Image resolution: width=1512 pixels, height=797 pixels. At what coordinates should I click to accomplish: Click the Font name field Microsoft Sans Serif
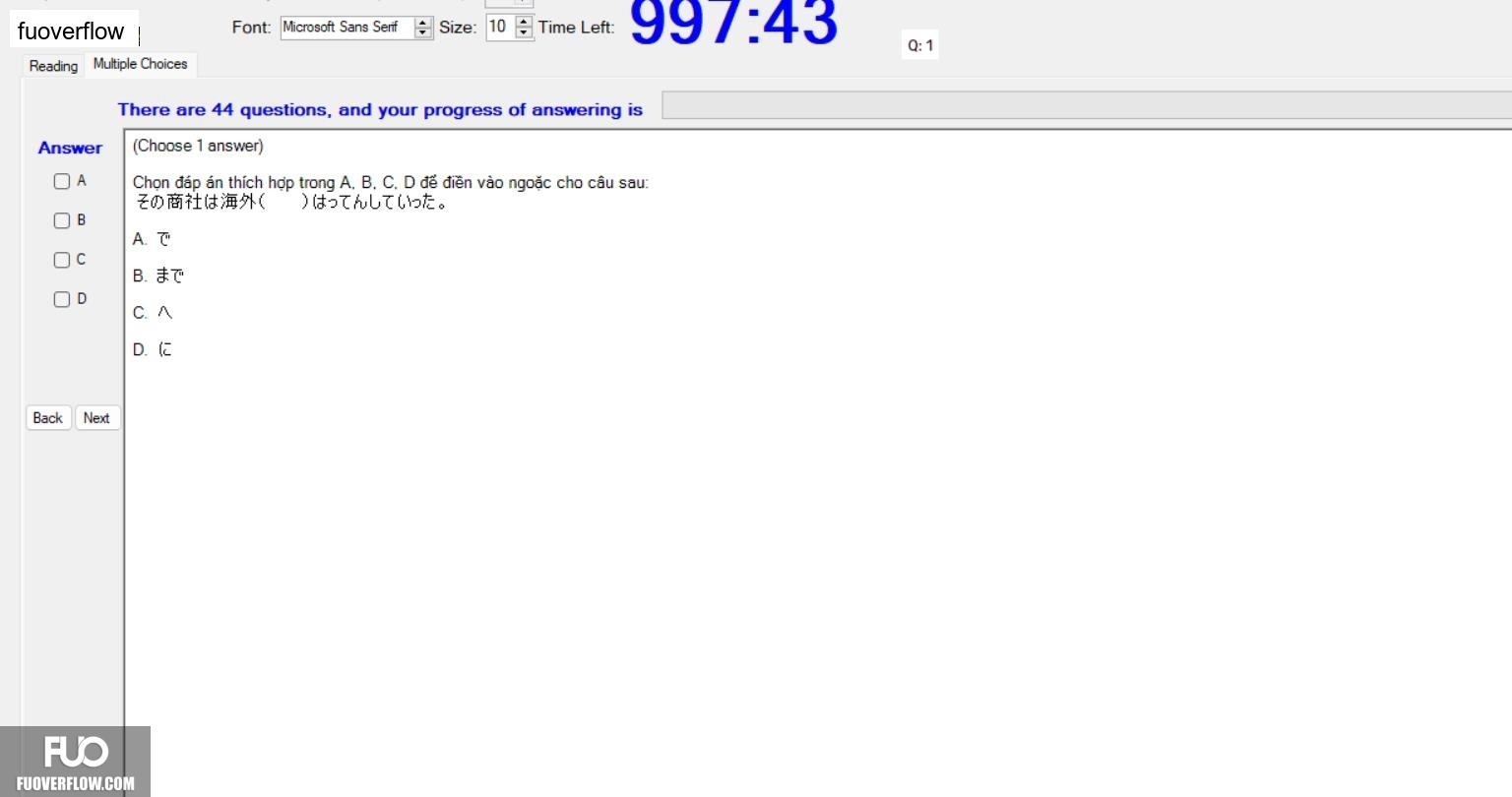coord(347,28)
